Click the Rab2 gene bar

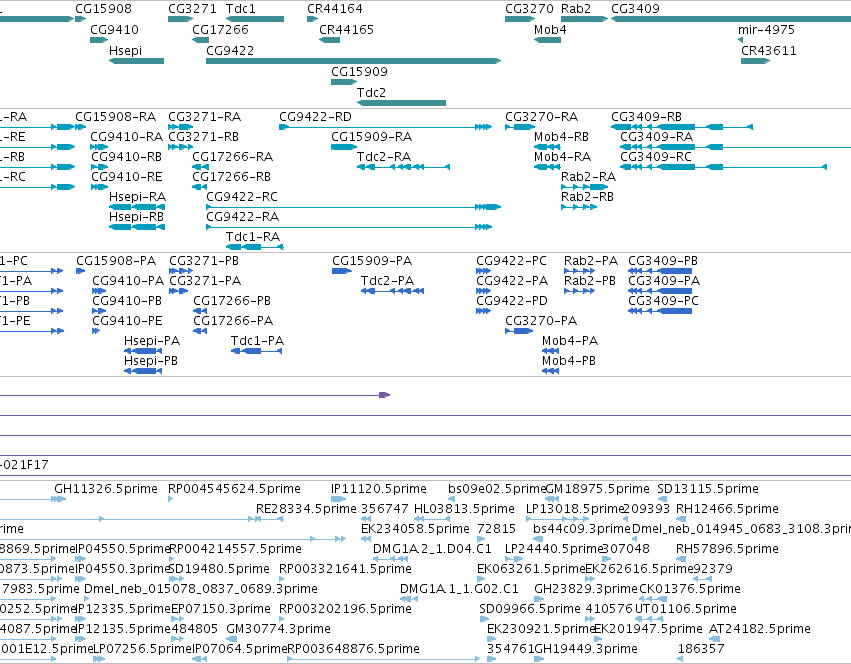[584, 19]
